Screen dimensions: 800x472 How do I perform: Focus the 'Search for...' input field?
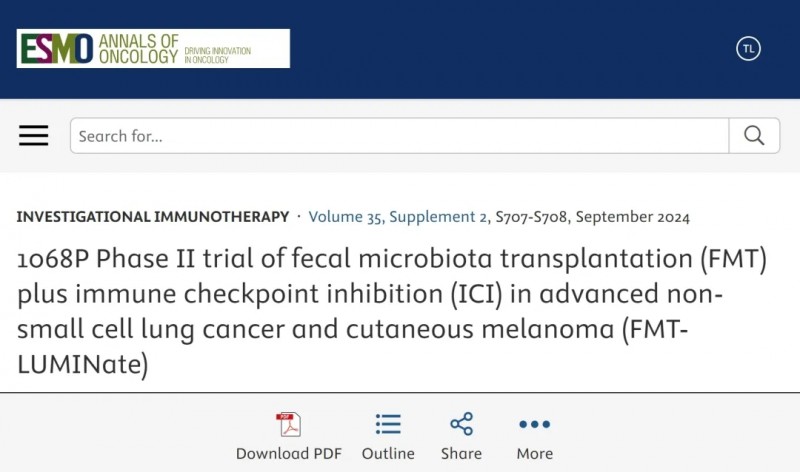399,136
